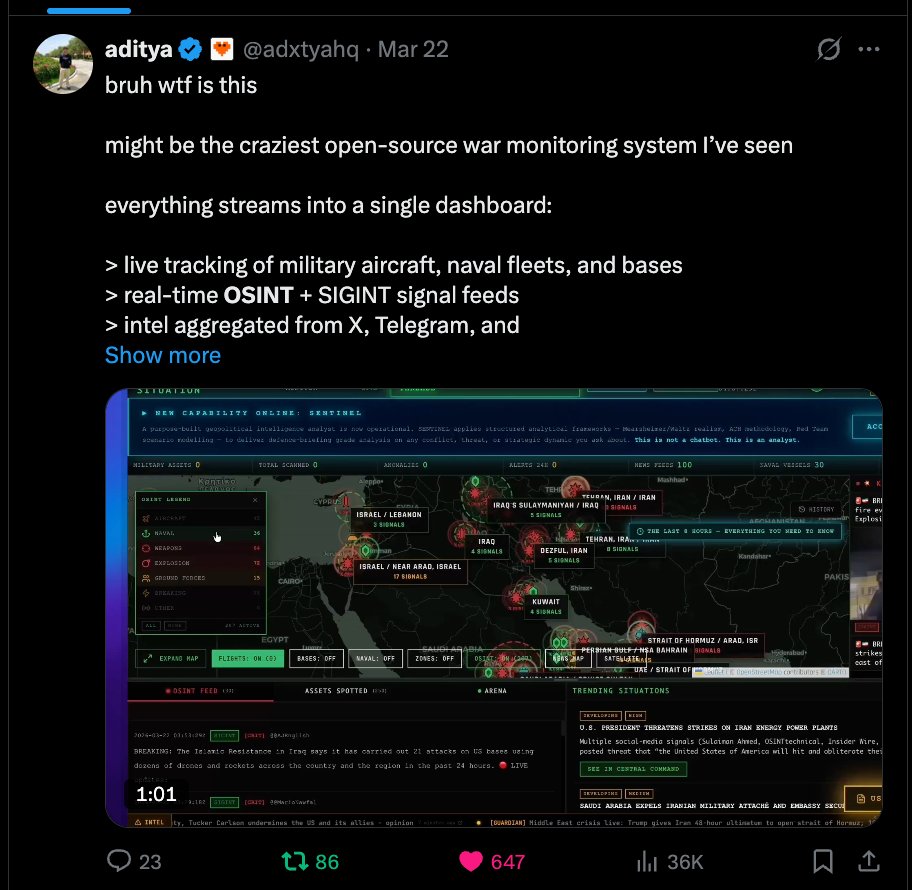
Task: Open the @adxtyahq handle link
Action: [x=301, y=49]
